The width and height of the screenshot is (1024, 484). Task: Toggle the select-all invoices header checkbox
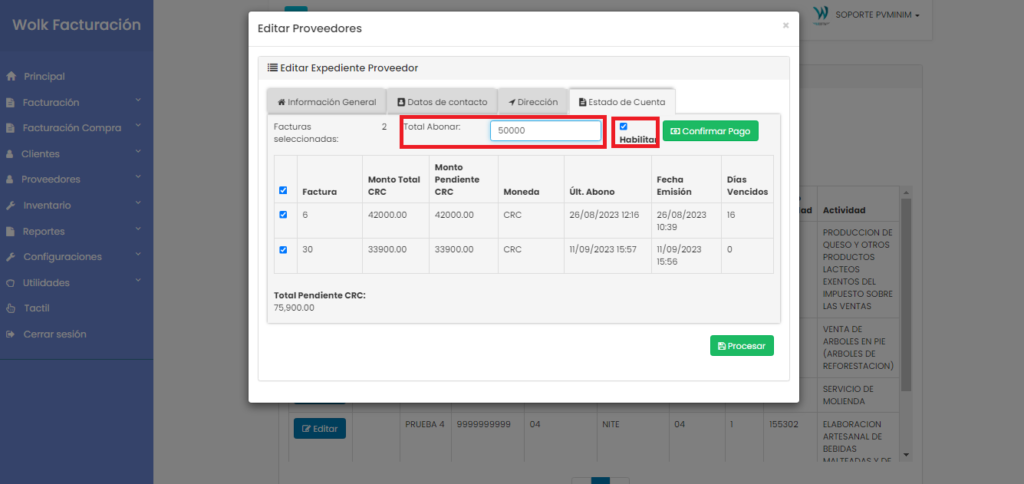tap(283, 190)
